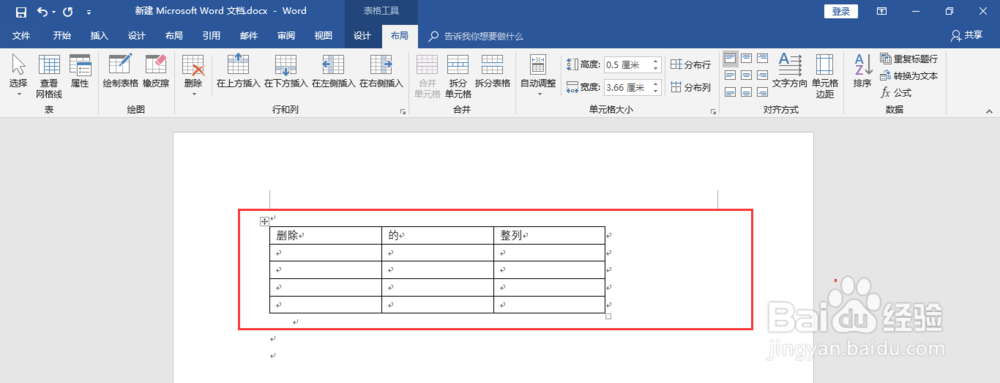
Task: Click Convert to Text (转换为文本)
Action: [909, 76]
